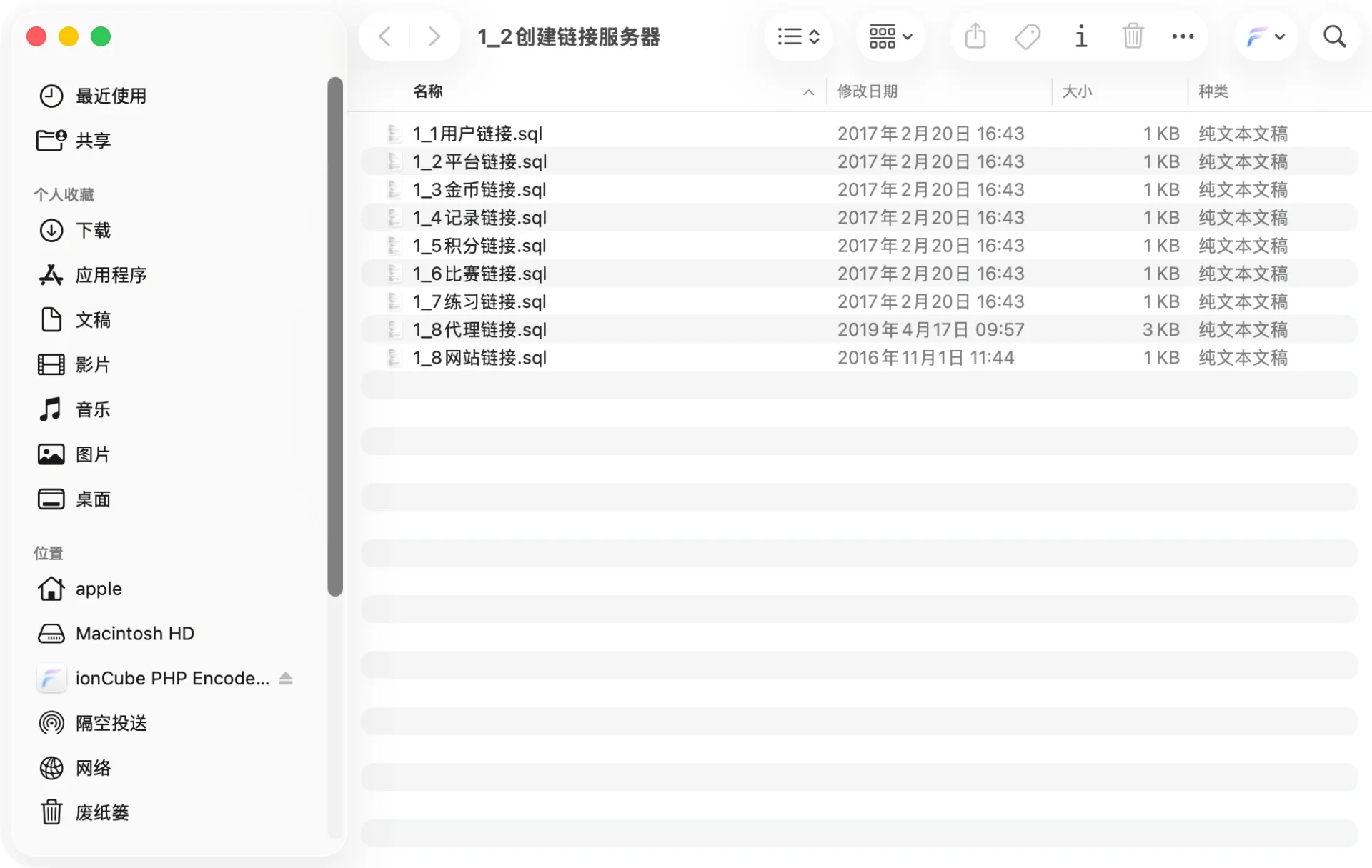The image size is (1372, 868).
Task: Click the tag icon in toolbar
Action: (x=1028, y=36)
